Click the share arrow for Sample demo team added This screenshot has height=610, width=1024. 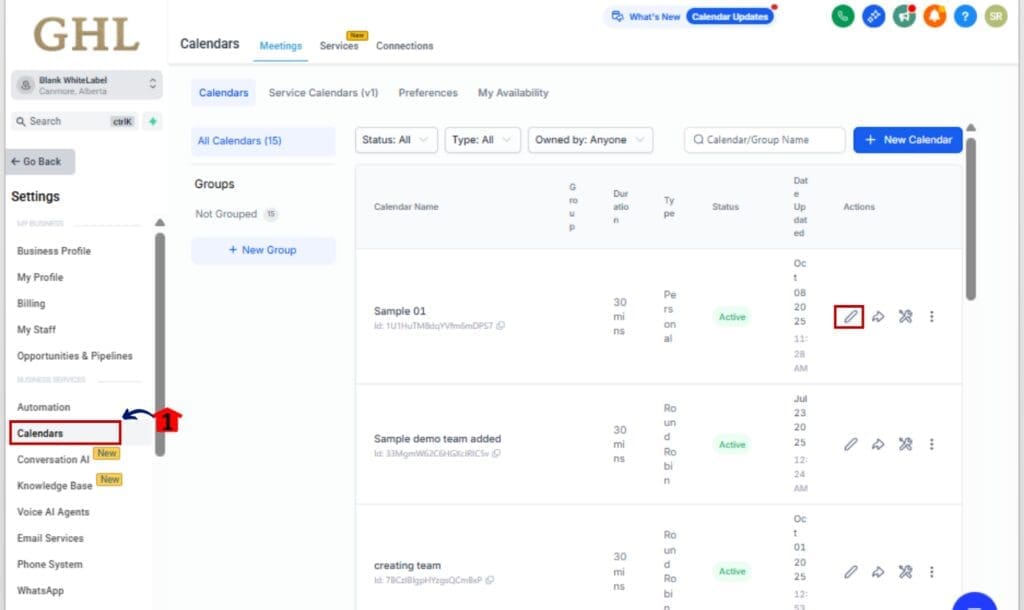877,443
